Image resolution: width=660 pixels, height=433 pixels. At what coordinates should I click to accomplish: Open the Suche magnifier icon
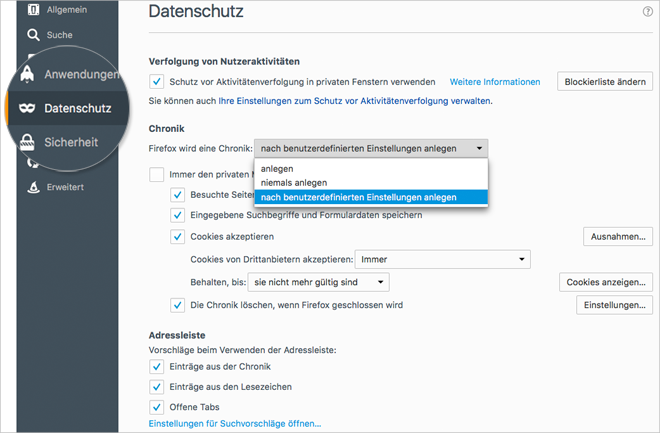pyautogui.click(x=32, y=34)
